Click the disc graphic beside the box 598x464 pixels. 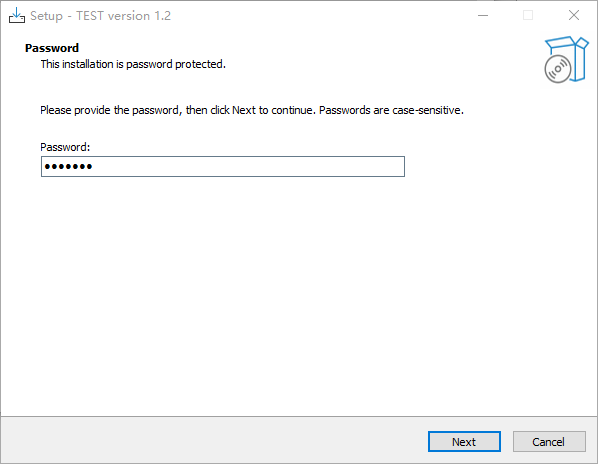pyautogui.click(x=558, y=69)
